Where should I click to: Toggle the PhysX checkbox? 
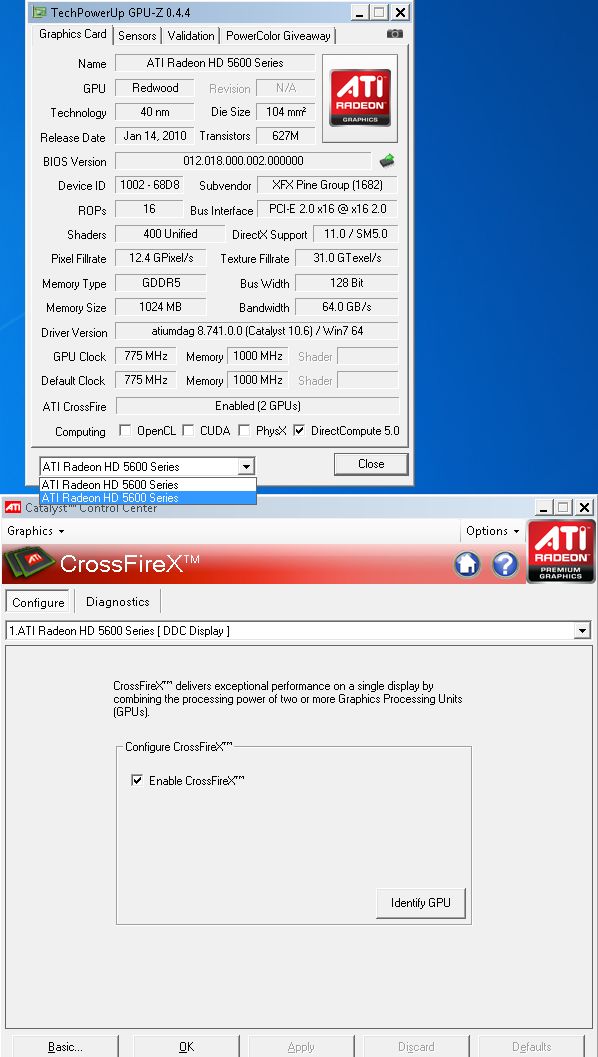[244, 430]
